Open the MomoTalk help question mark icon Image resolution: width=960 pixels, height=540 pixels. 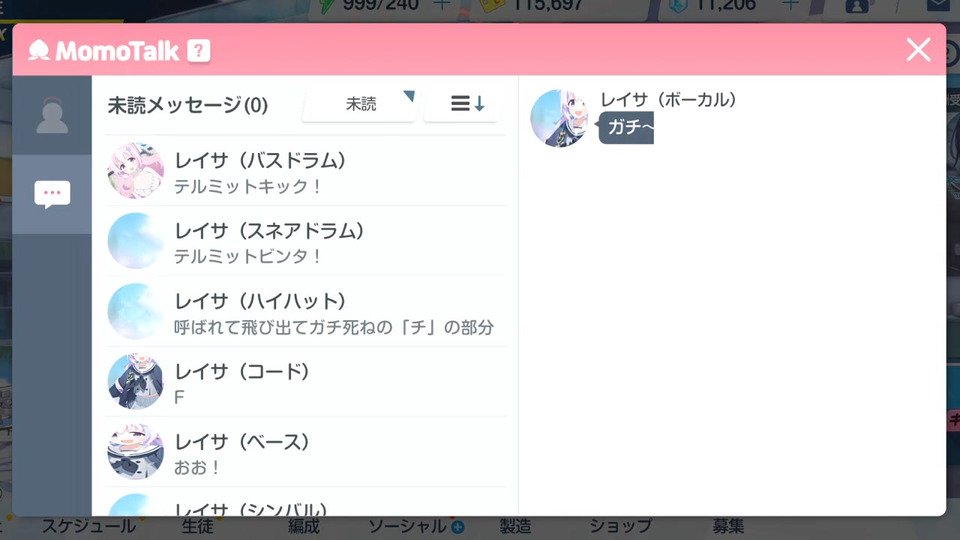(198, 51)
